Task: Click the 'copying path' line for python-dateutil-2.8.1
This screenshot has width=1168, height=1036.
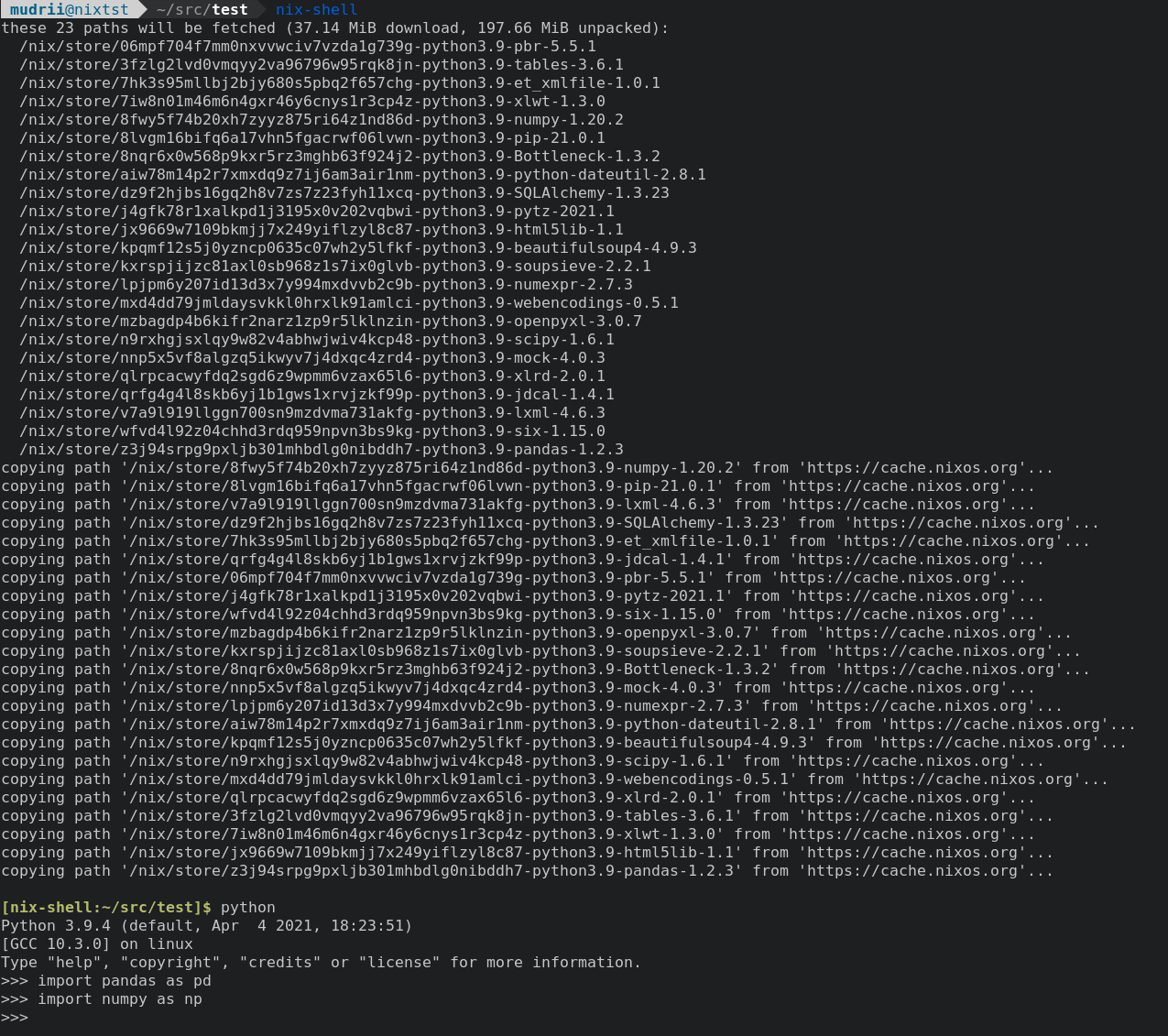Action: (x=569, y=724)
